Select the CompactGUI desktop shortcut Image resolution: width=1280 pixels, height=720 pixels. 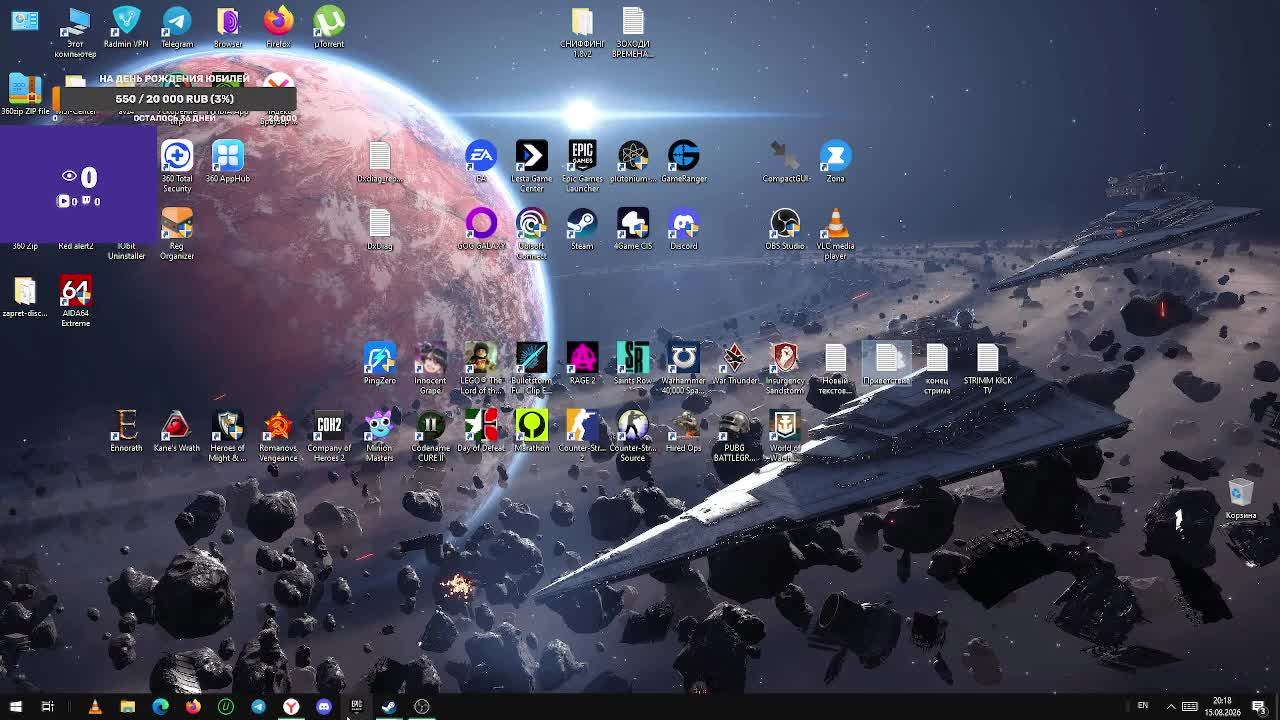[x=785, y=162]
